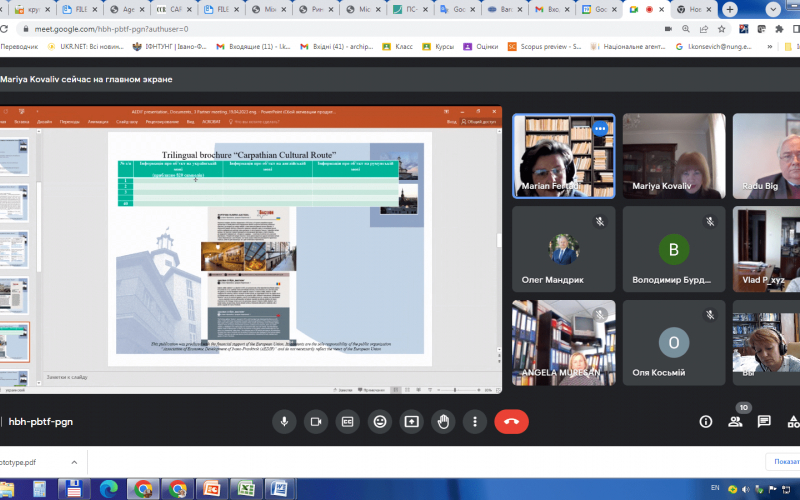Reload the page with refresh icon
800x500 pixels.
[4, 29]
